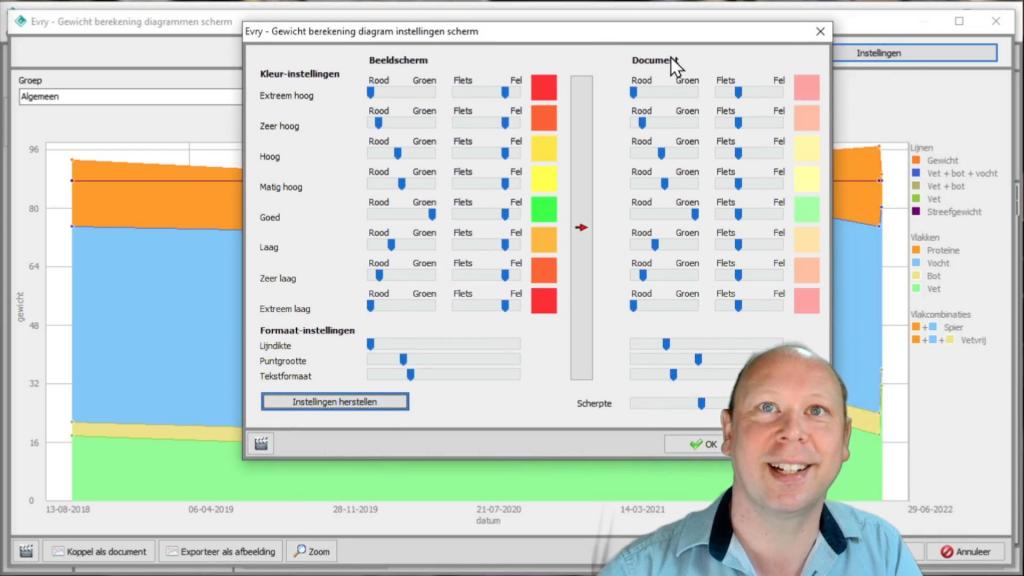Click Beeldscherm Rood-Groen slider for Goed

(x=401, y=214)
